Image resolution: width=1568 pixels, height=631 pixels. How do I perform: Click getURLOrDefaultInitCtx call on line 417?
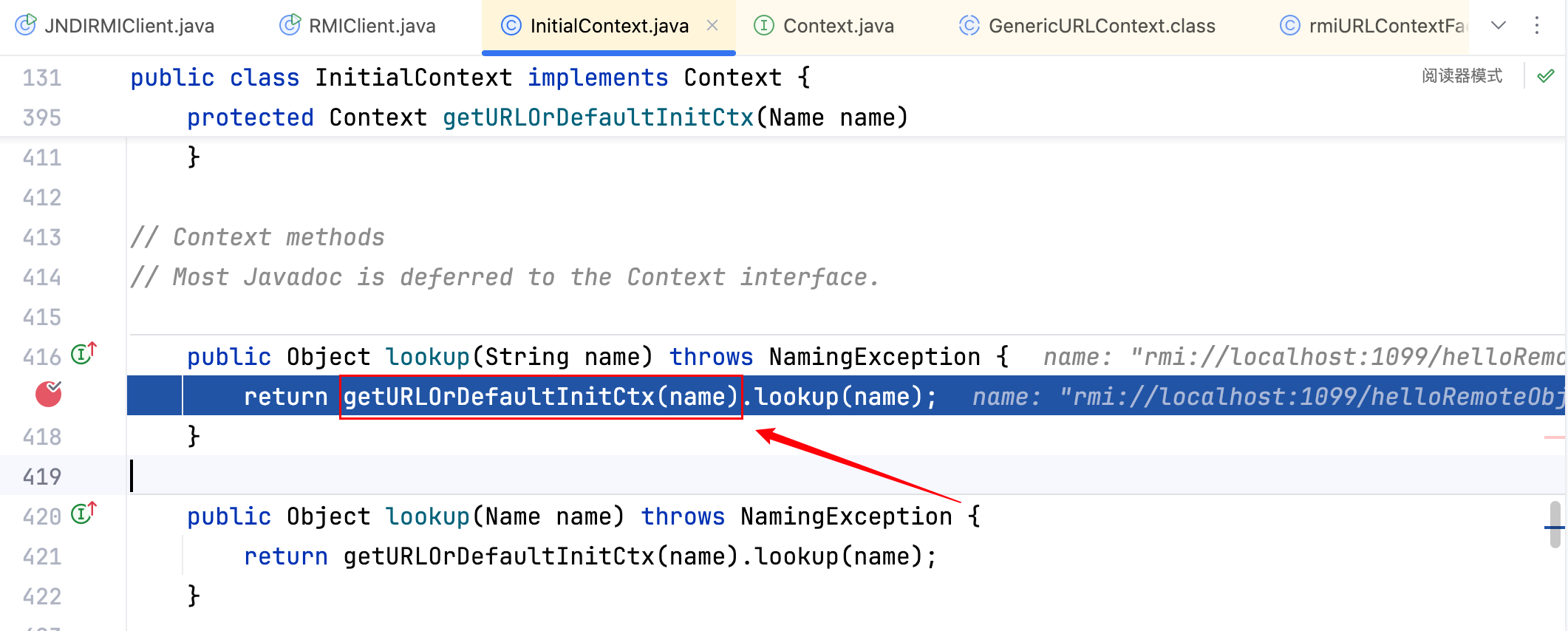tap(540, 397)
